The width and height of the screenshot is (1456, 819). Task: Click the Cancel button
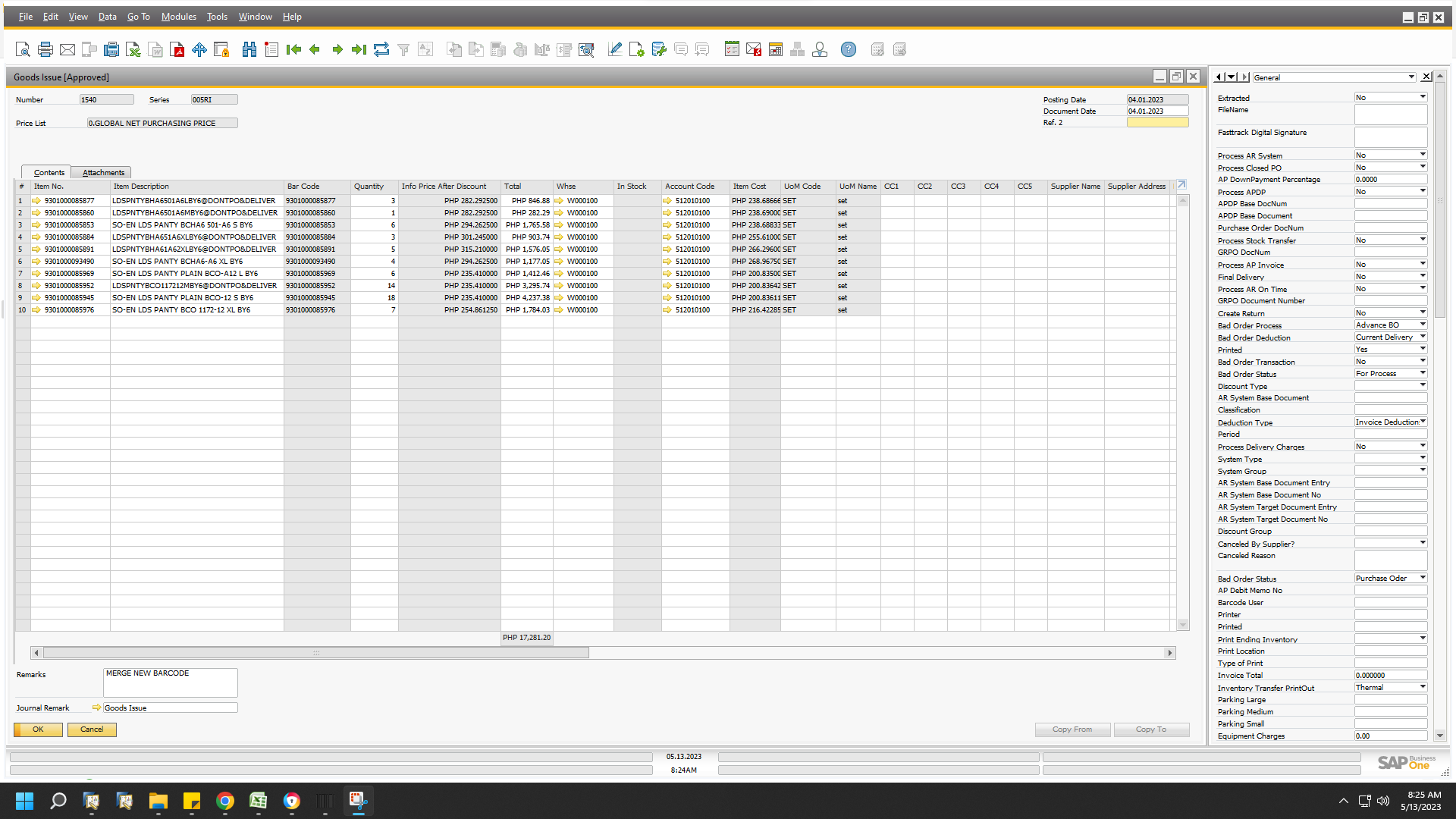click(92, 730)
